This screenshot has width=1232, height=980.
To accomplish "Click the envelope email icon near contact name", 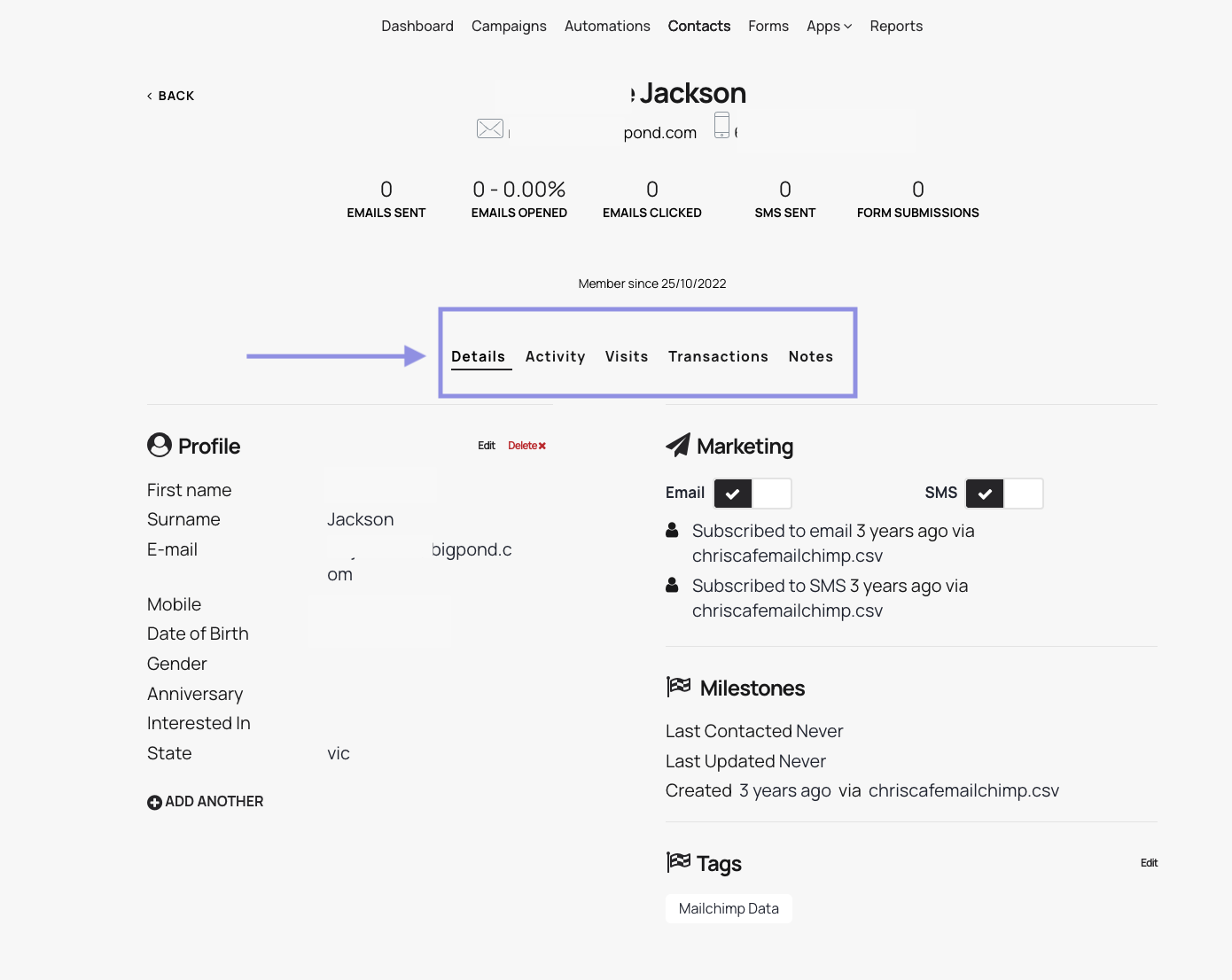I will pyautogui.click(x=490, y=128).
